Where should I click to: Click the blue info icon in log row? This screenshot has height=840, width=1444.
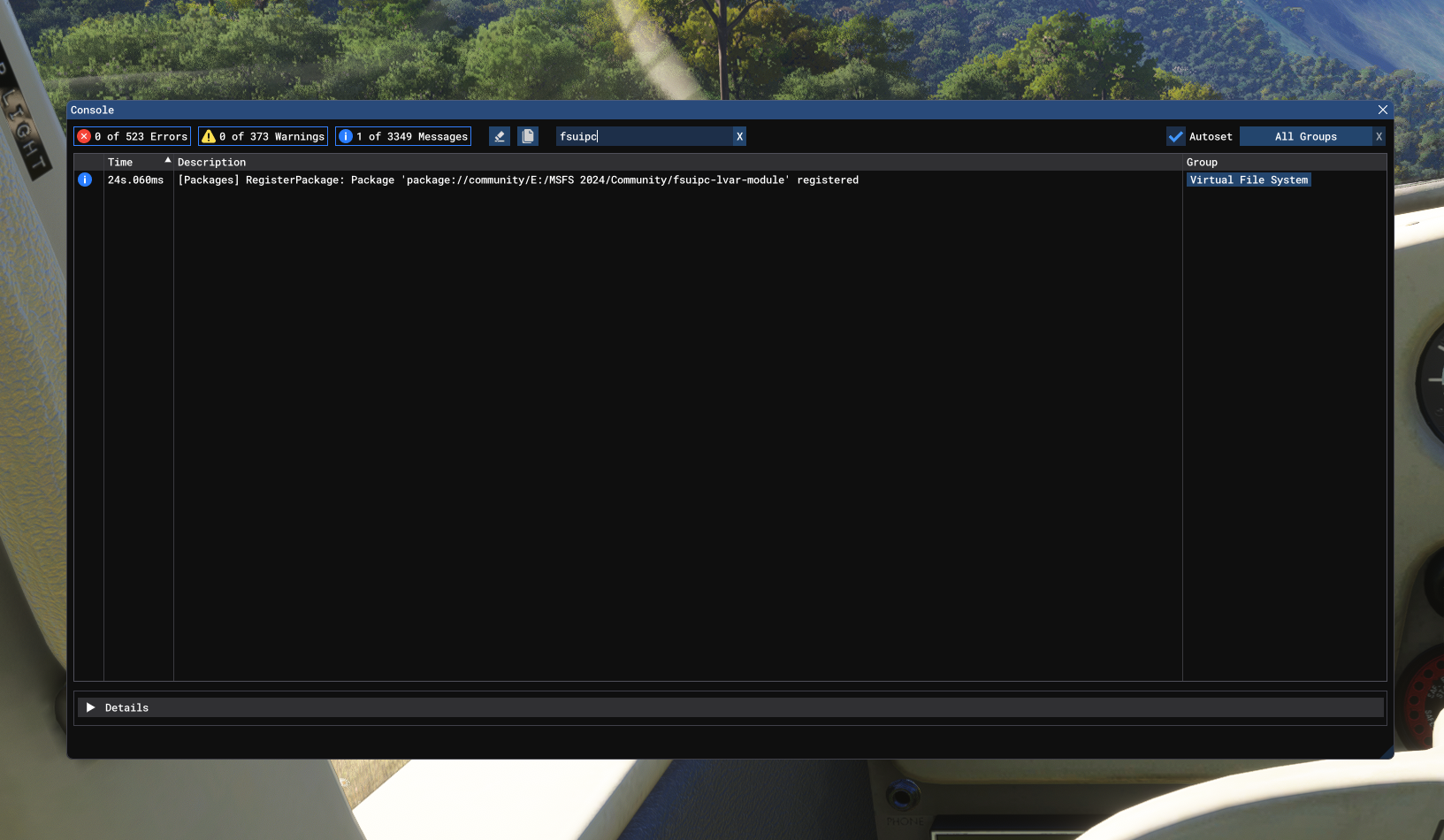(x=85, y=179)
